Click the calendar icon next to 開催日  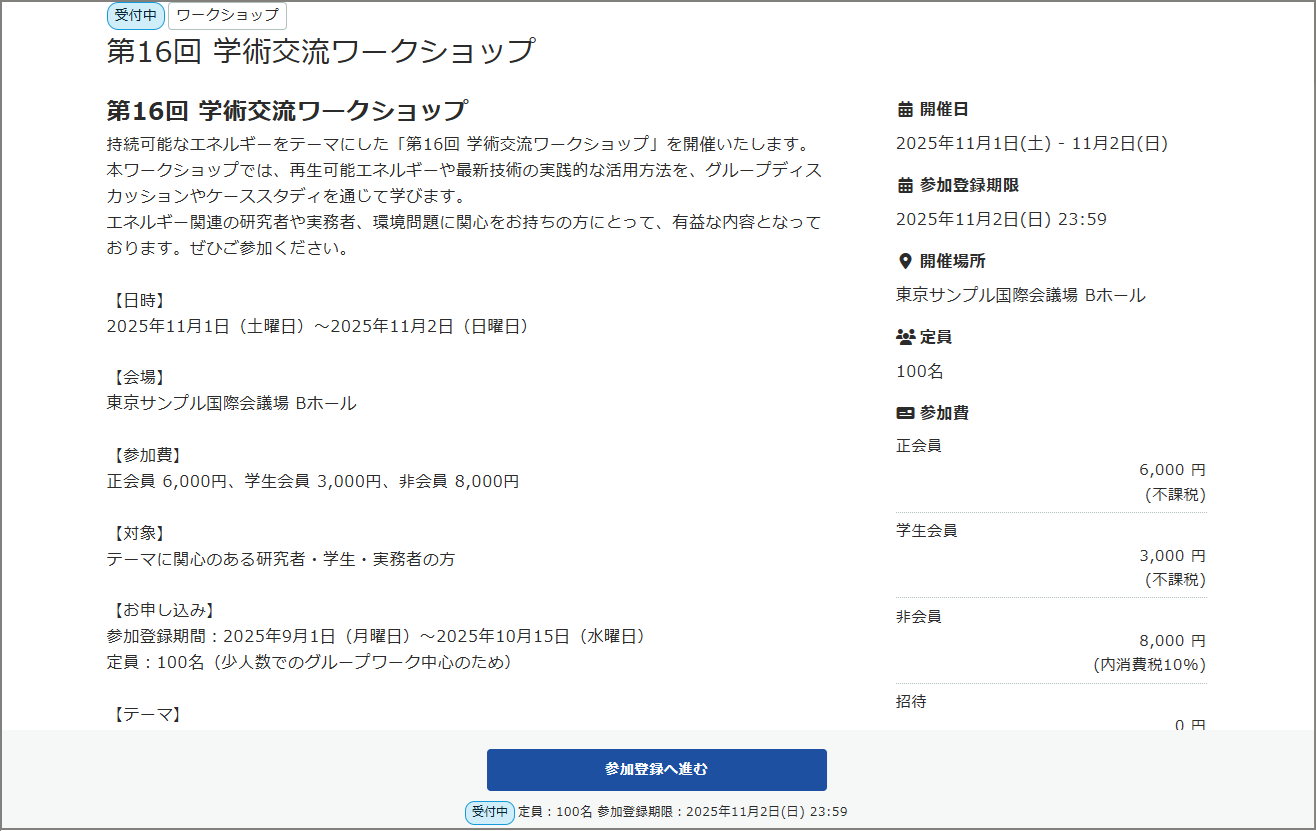[903, 109]
